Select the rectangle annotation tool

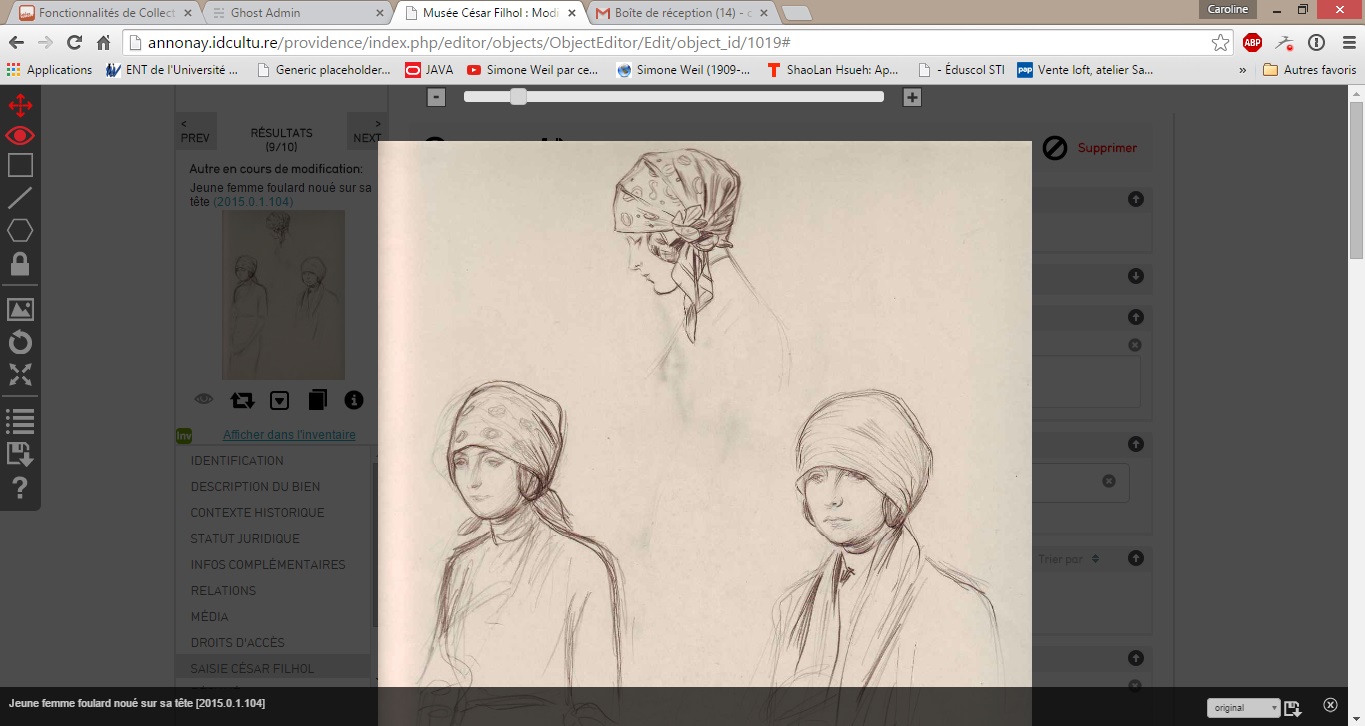coord(20,166)
